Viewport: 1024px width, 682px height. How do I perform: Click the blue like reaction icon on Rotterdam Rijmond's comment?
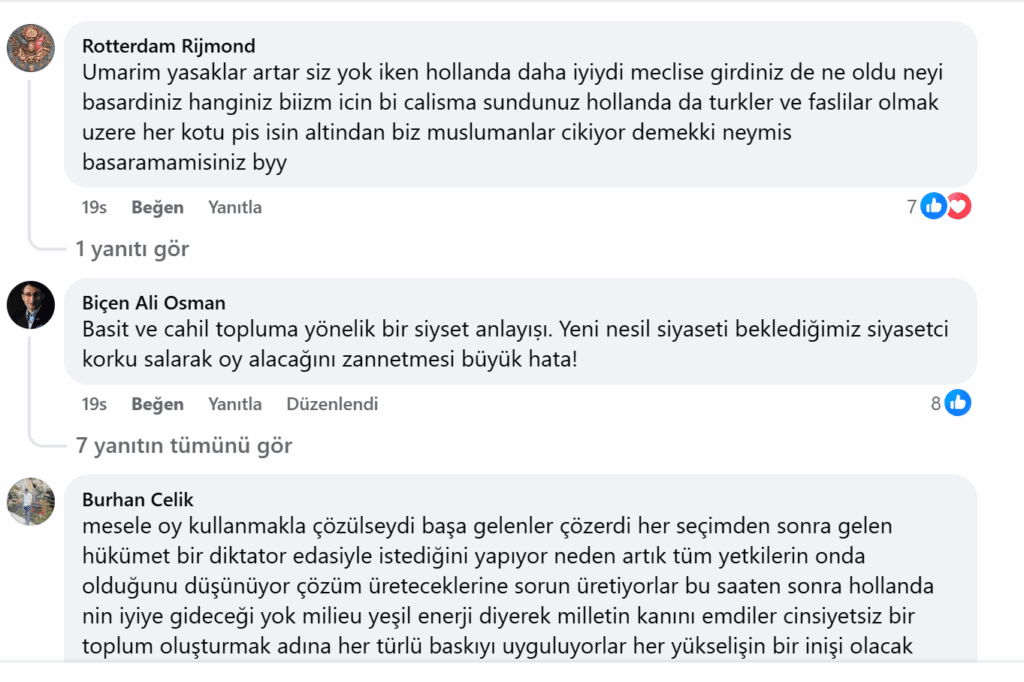(x=934, y=207)
